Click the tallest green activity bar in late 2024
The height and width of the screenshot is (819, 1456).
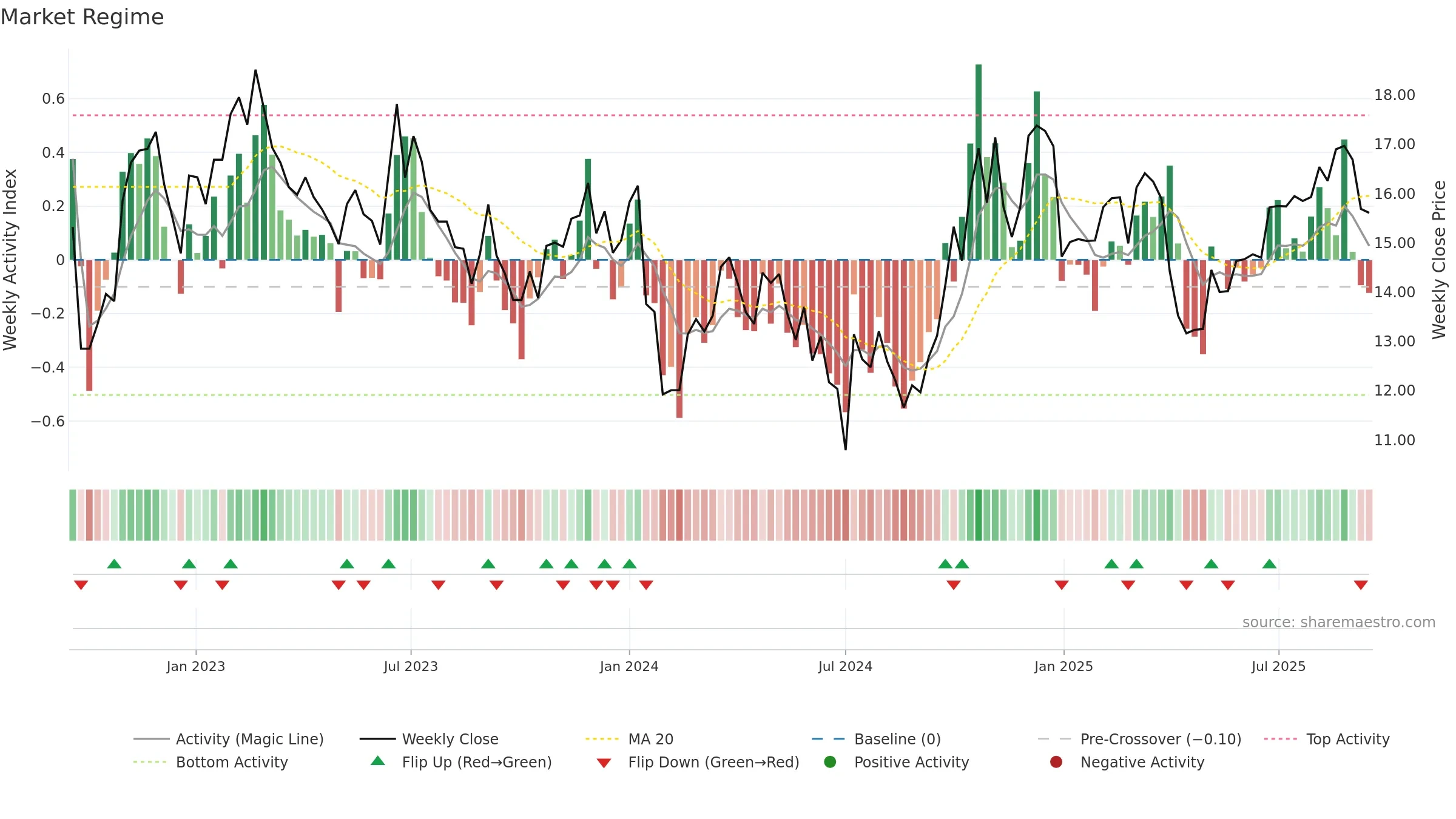pyautogui.click(x=979, y=162)
